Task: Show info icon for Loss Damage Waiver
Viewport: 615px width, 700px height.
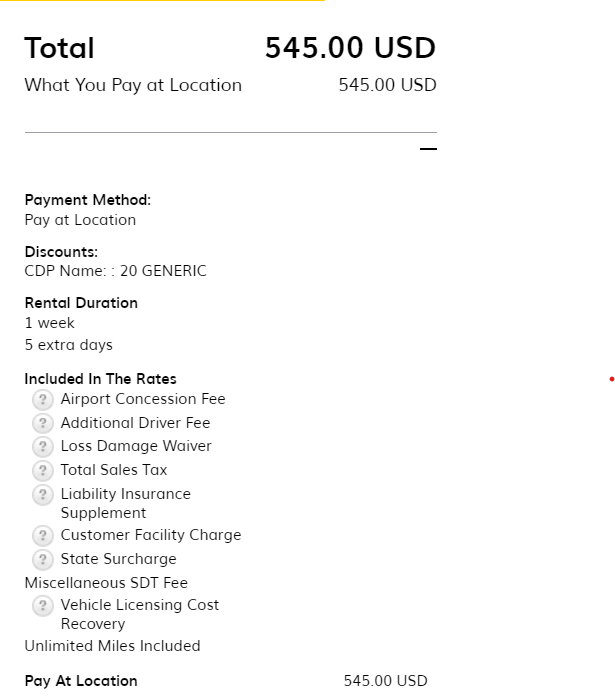Action: [x=42, y=446]
